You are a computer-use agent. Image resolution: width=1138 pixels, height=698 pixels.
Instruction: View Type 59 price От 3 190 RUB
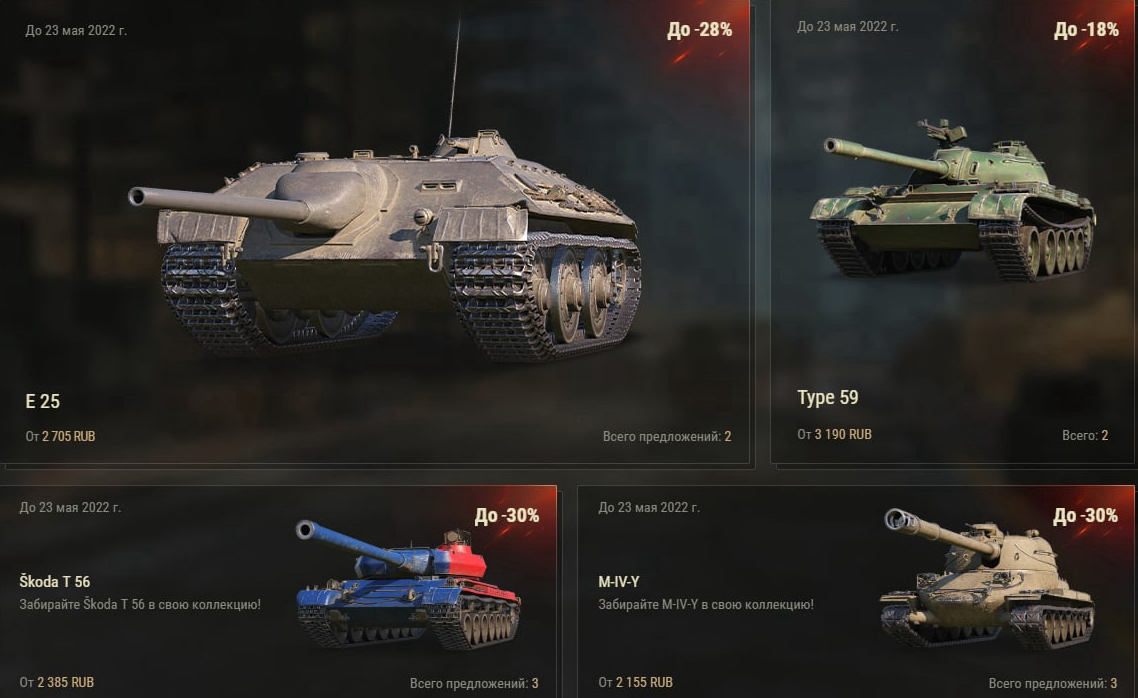834,435
